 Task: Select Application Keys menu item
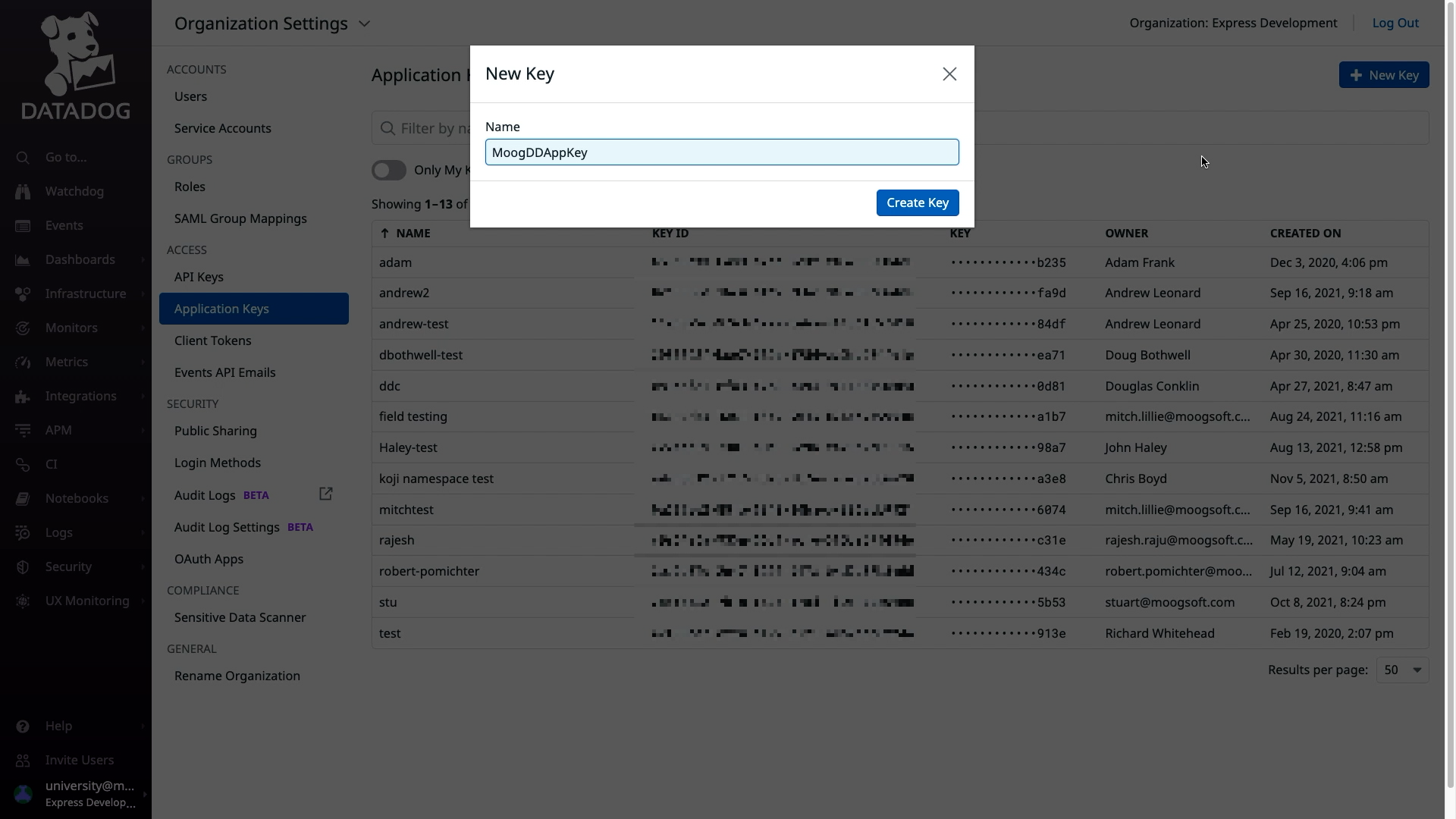(254, 309)
